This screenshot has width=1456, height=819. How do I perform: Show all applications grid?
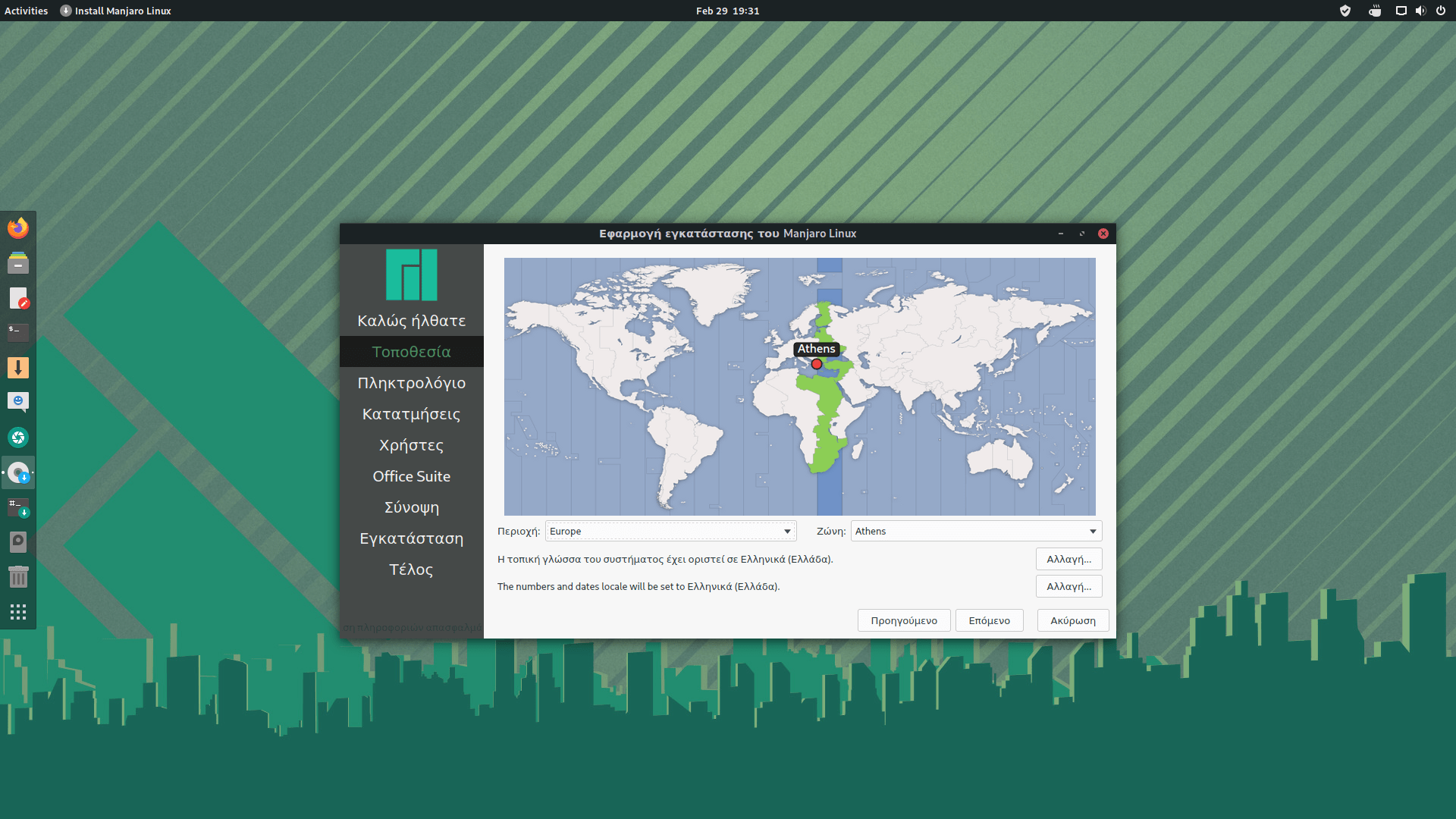click(18, 612)
